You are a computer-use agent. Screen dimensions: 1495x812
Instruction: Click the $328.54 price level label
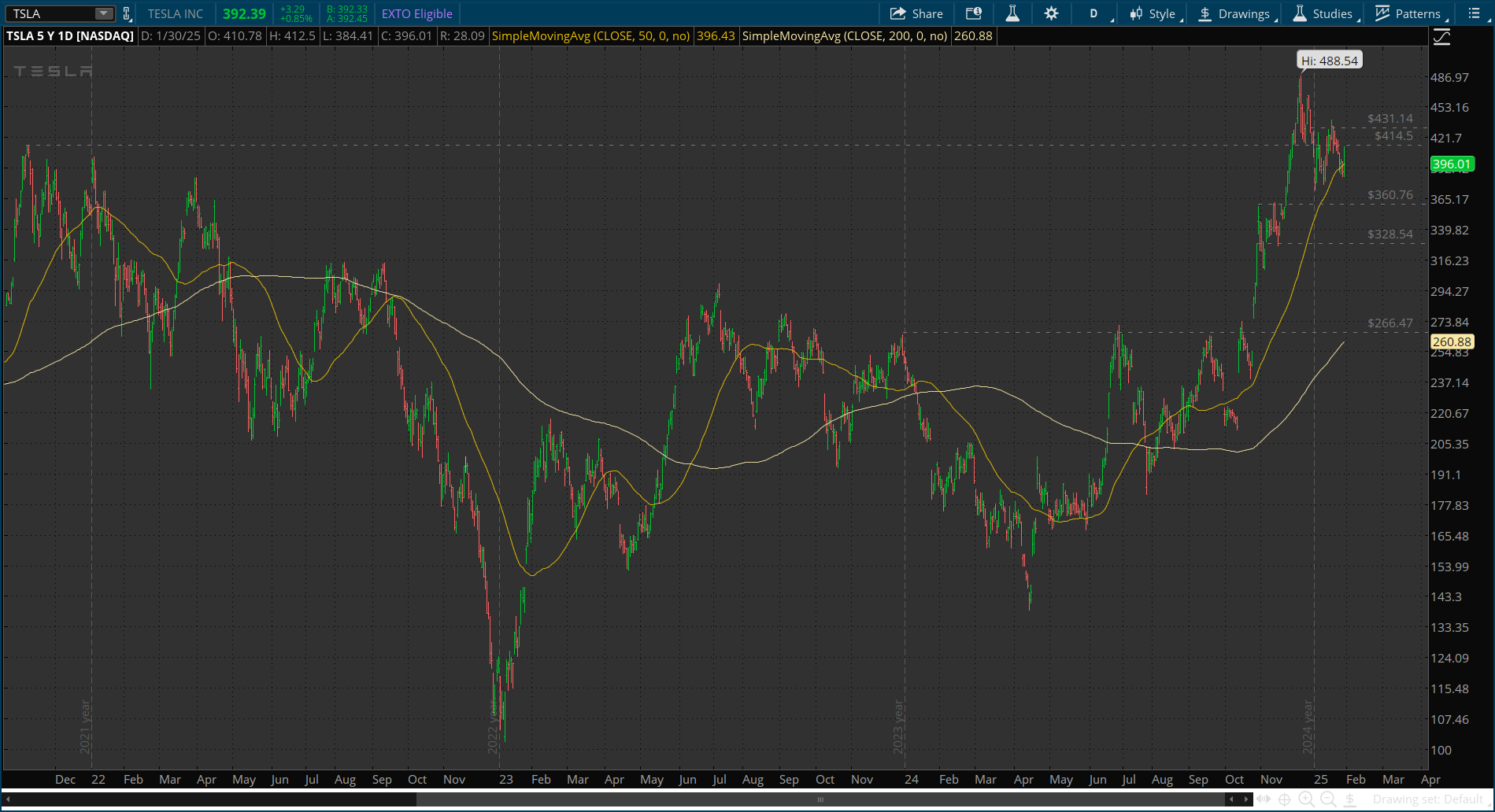pos(1390,234)
